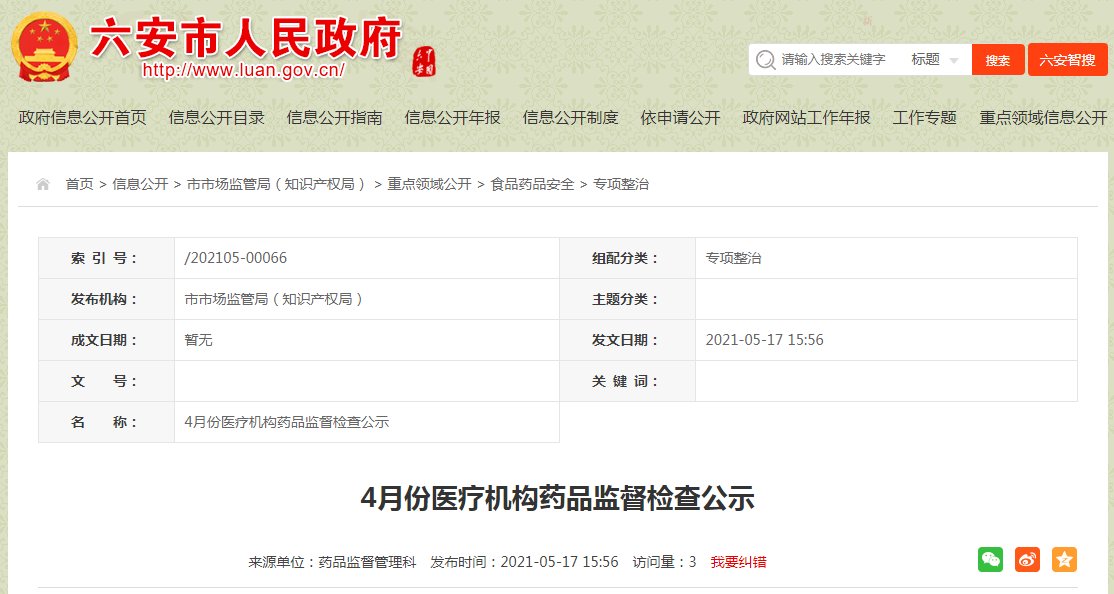Viewport: 1114px width, 594px height.
Task: Open 食品药品安全 breadcrumb link
Action: 532,184
